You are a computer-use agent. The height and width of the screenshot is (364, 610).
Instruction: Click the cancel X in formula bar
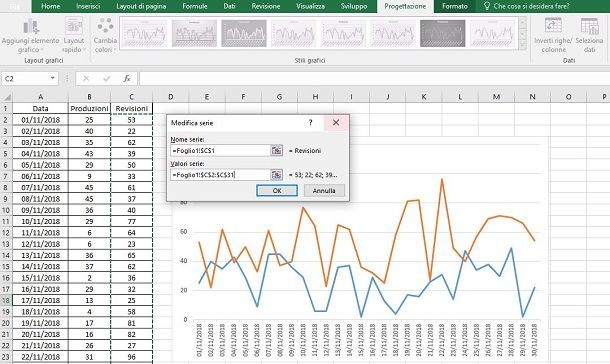point(86,79)
